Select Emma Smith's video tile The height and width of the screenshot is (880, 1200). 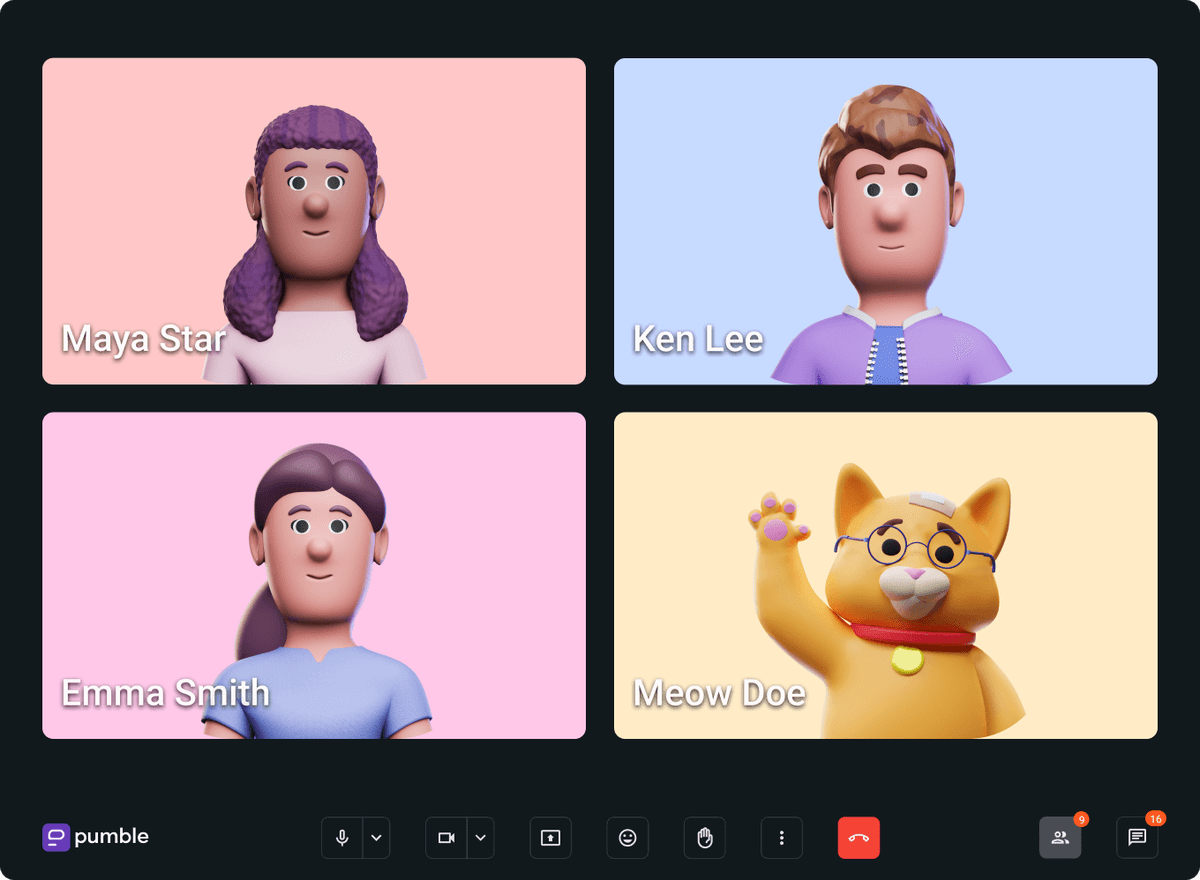coord(313,575)
